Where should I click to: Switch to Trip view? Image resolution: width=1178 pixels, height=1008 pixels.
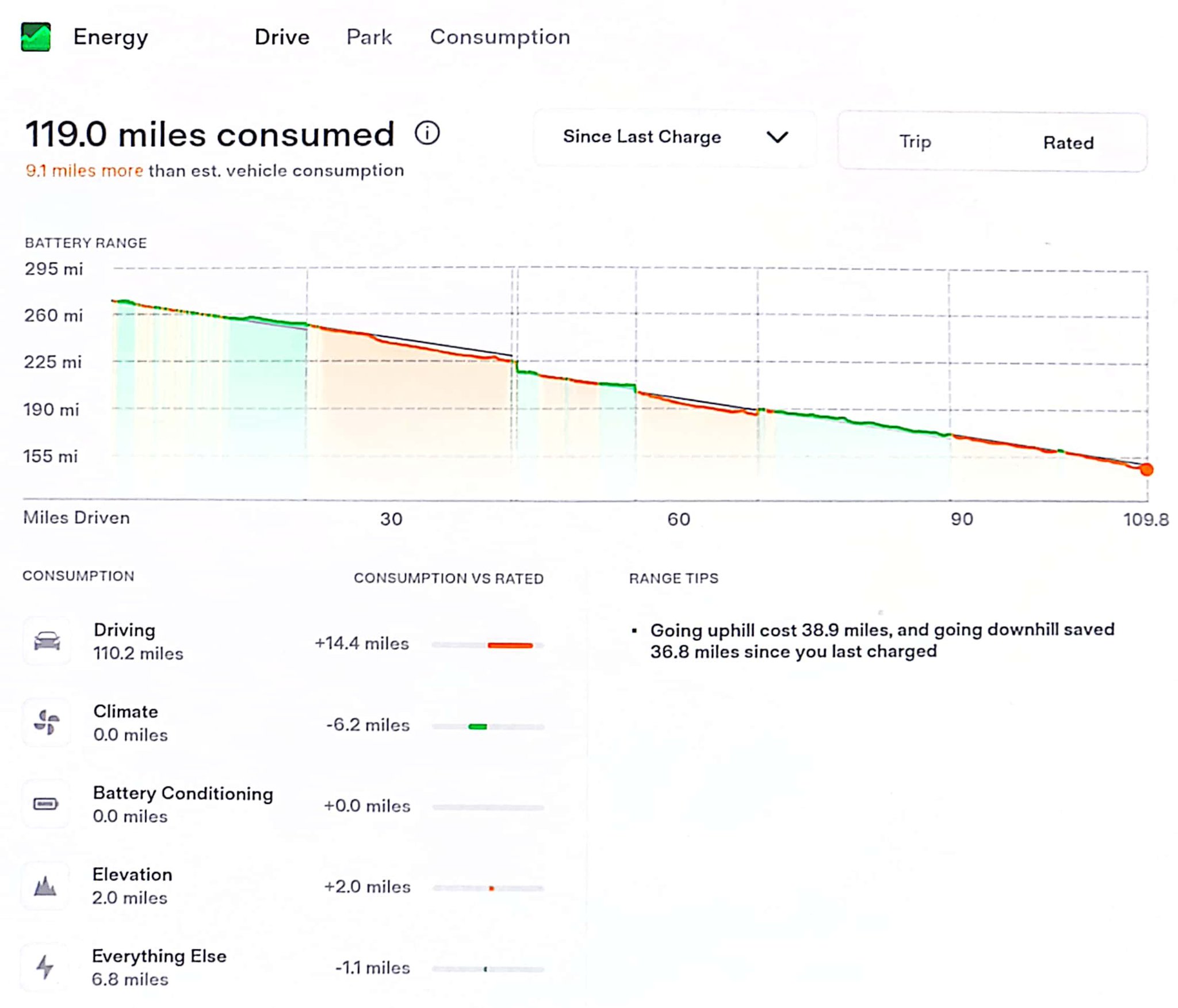pyautogui.click(x=914, y=141)
